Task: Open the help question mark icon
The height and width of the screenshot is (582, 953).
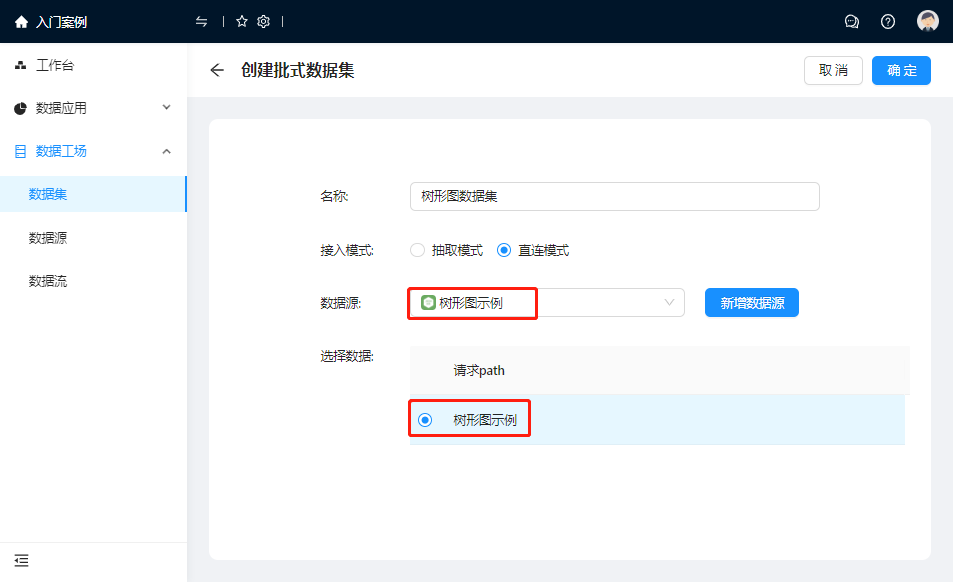Action: click(888, 22)
